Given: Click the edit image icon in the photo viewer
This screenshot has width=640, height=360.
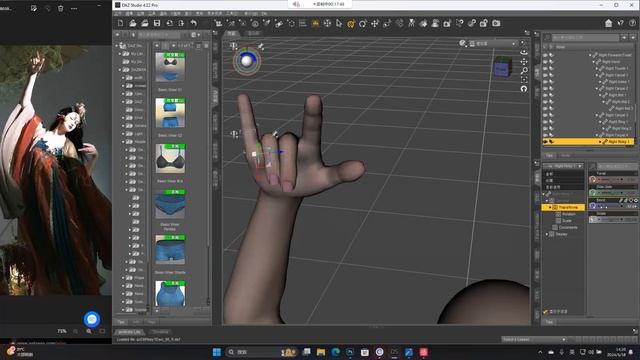Looking at the screenshot, I should point(34,8).
